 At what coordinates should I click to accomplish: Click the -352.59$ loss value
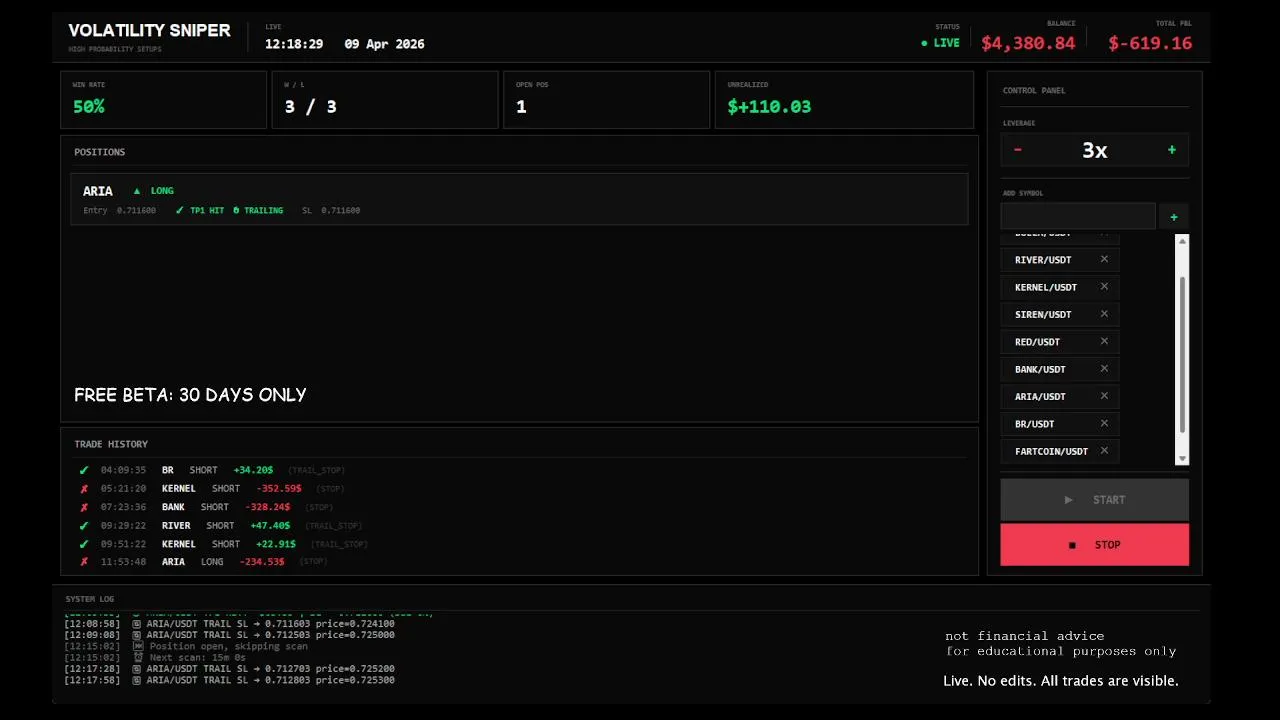pos(279,489)
